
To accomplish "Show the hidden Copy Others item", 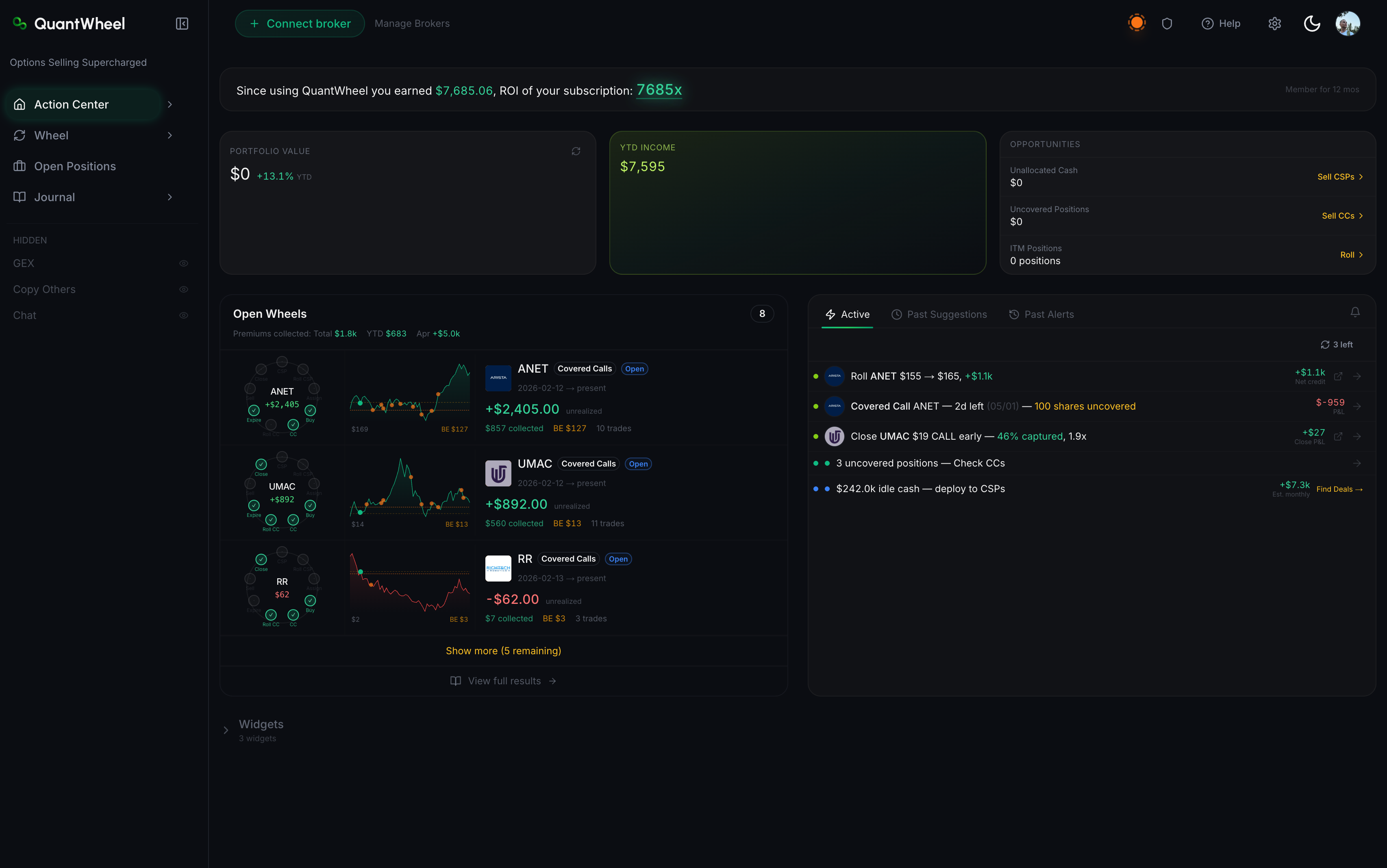I will (x=184, y=289).
